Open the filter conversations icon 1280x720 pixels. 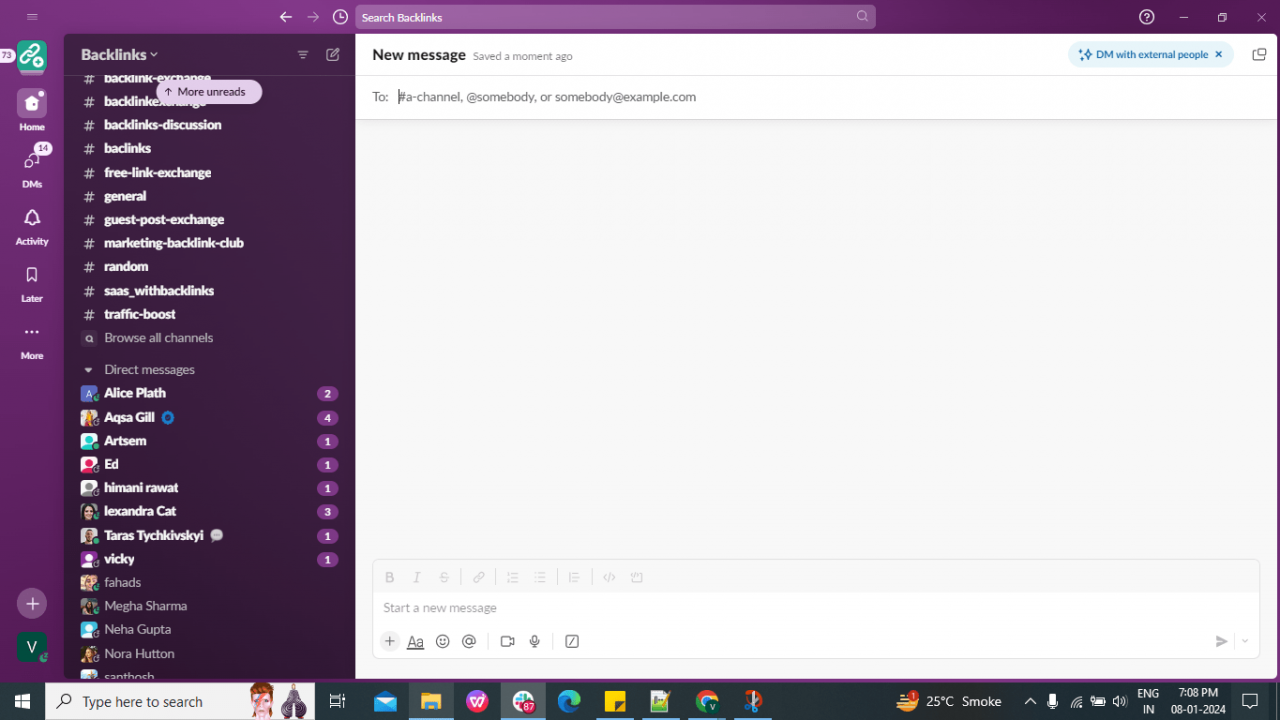pyautogui.click(x=303, y=55)
